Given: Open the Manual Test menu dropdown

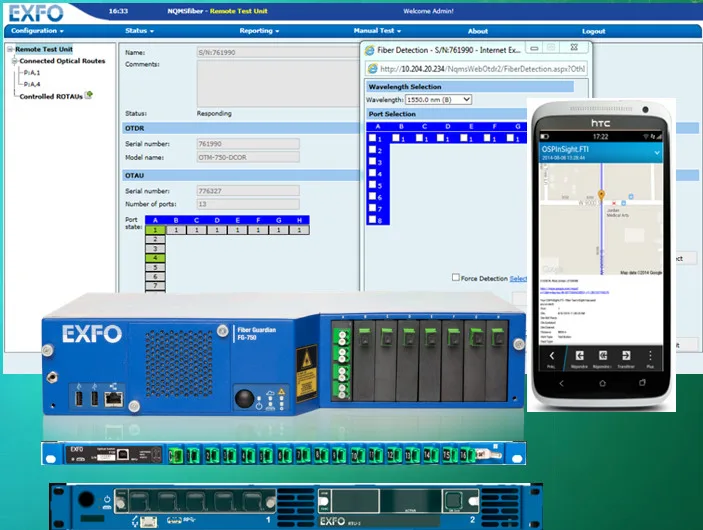Looking at the screenshot, I should click(377, 30).
